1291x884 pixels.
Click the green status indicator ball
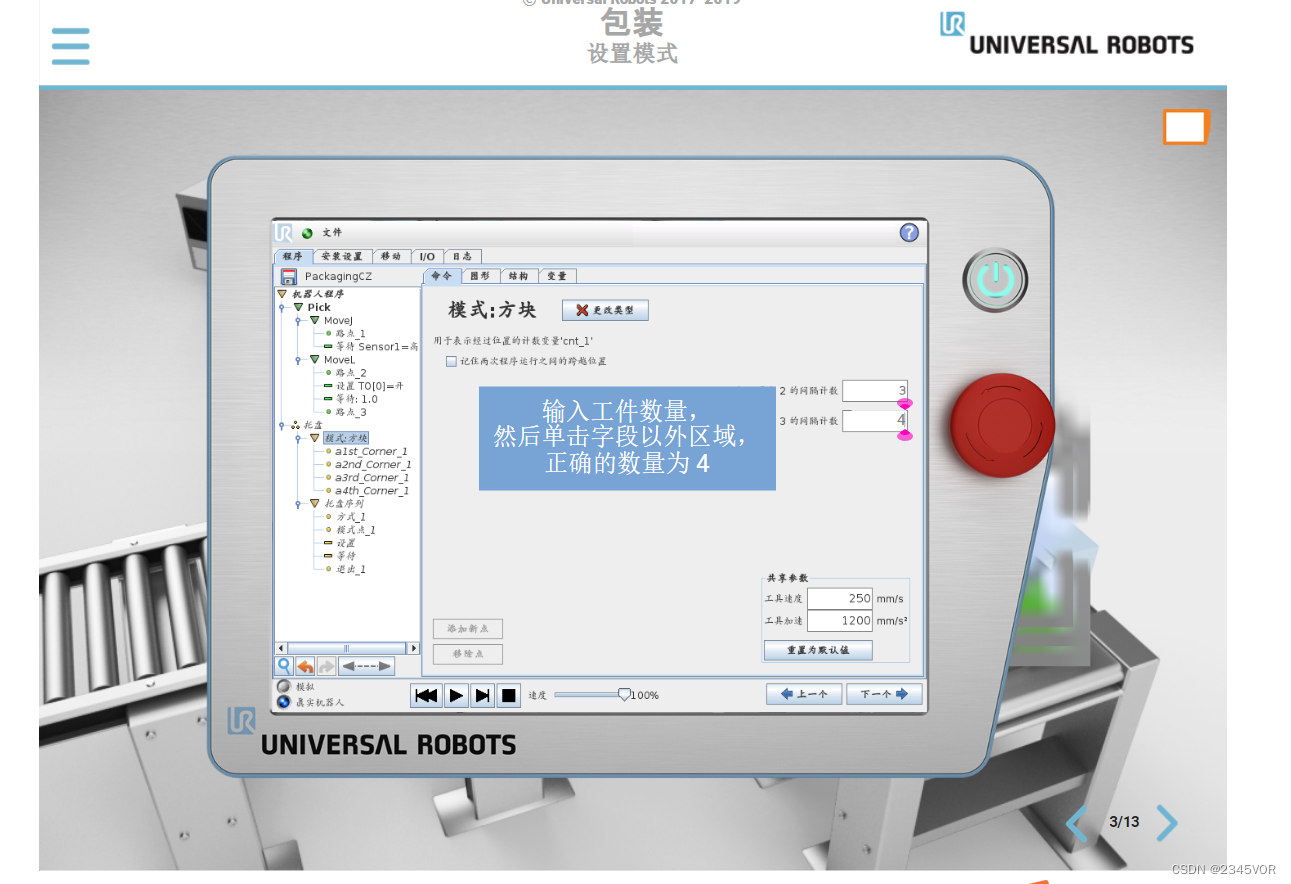pyautogui.click(x=307, y=233)
